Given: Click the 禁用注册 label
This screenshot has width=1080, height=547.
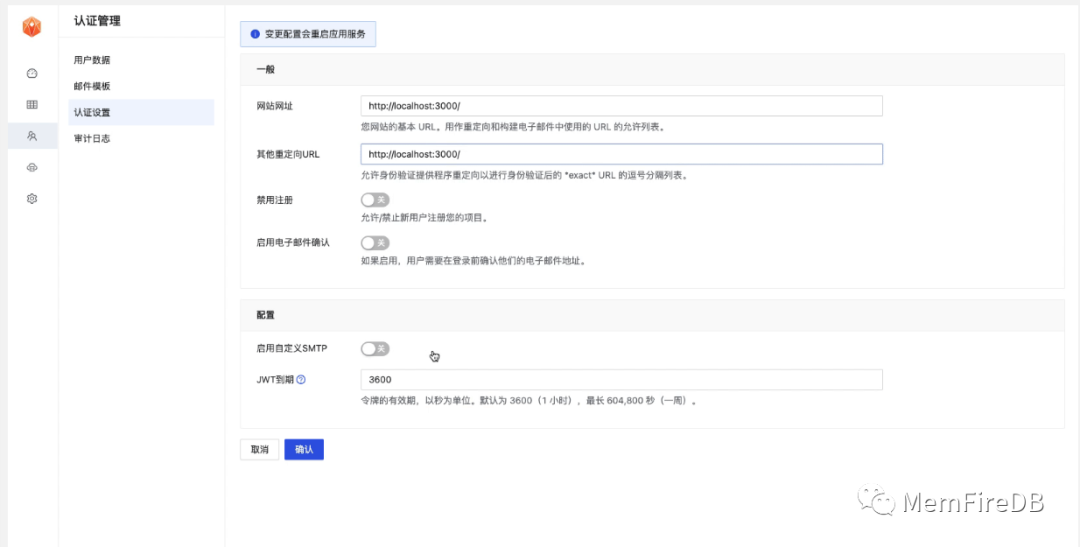Looking at the screenshot, I should click(x=275, y=200).
